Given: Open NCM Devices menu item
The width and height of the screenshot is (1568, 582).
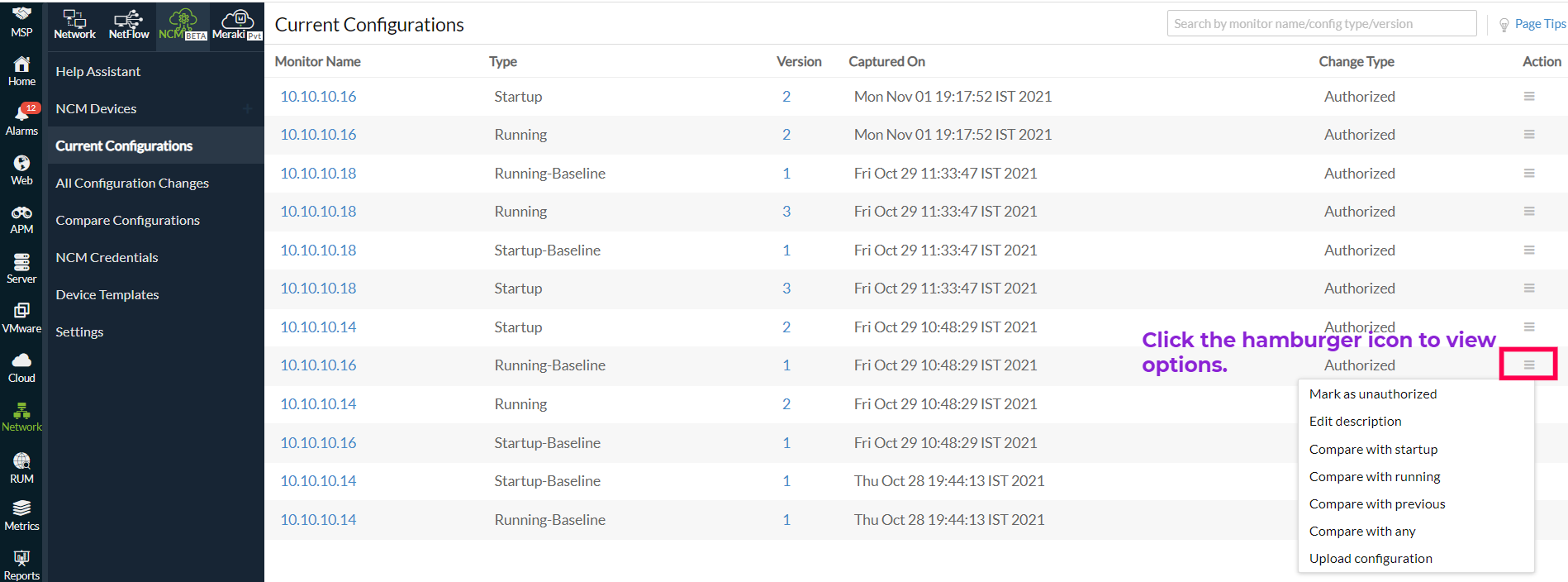Looking at the screenshot, I should click(96, 108).
